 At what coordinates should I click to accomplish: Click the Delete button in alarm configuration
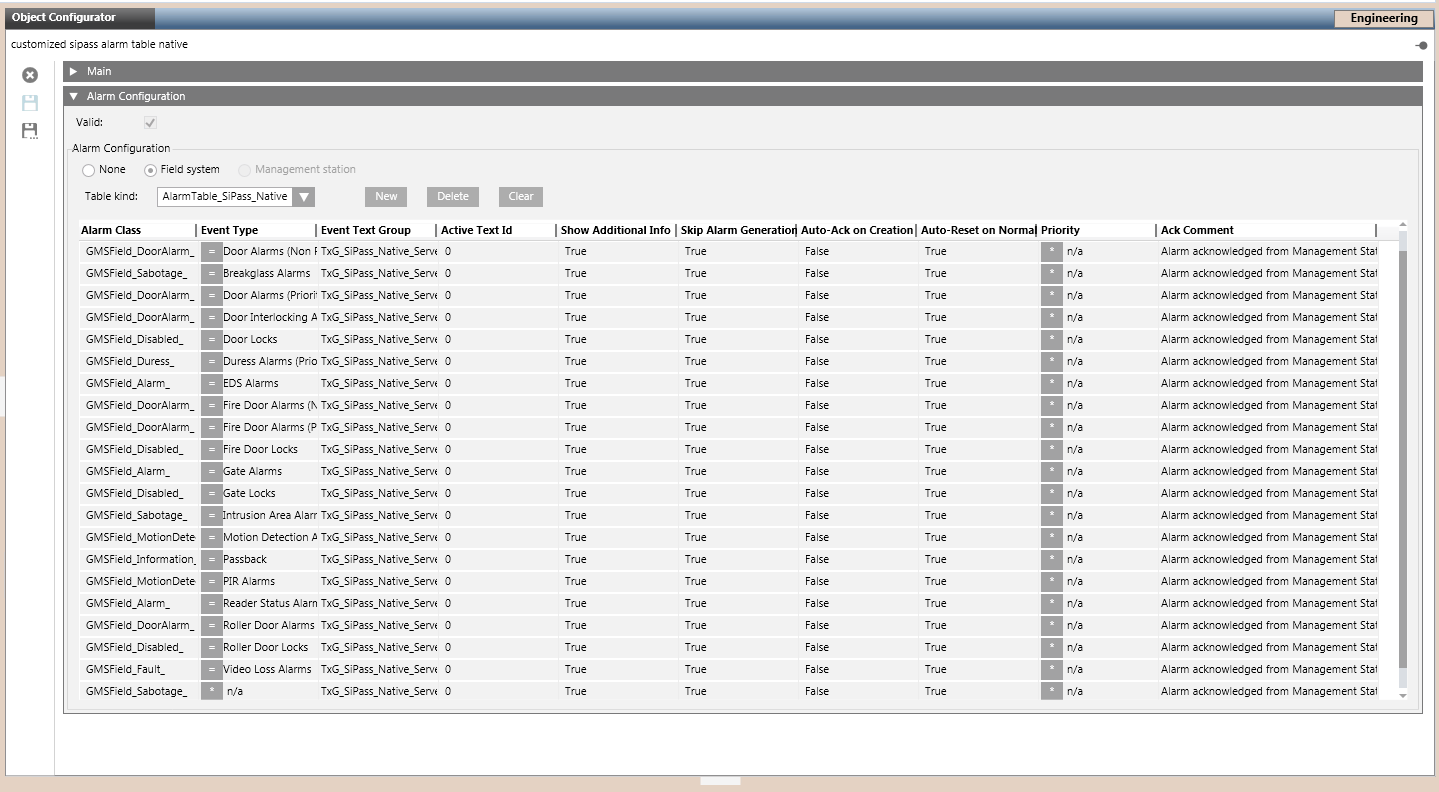click(x=453, y=197)
